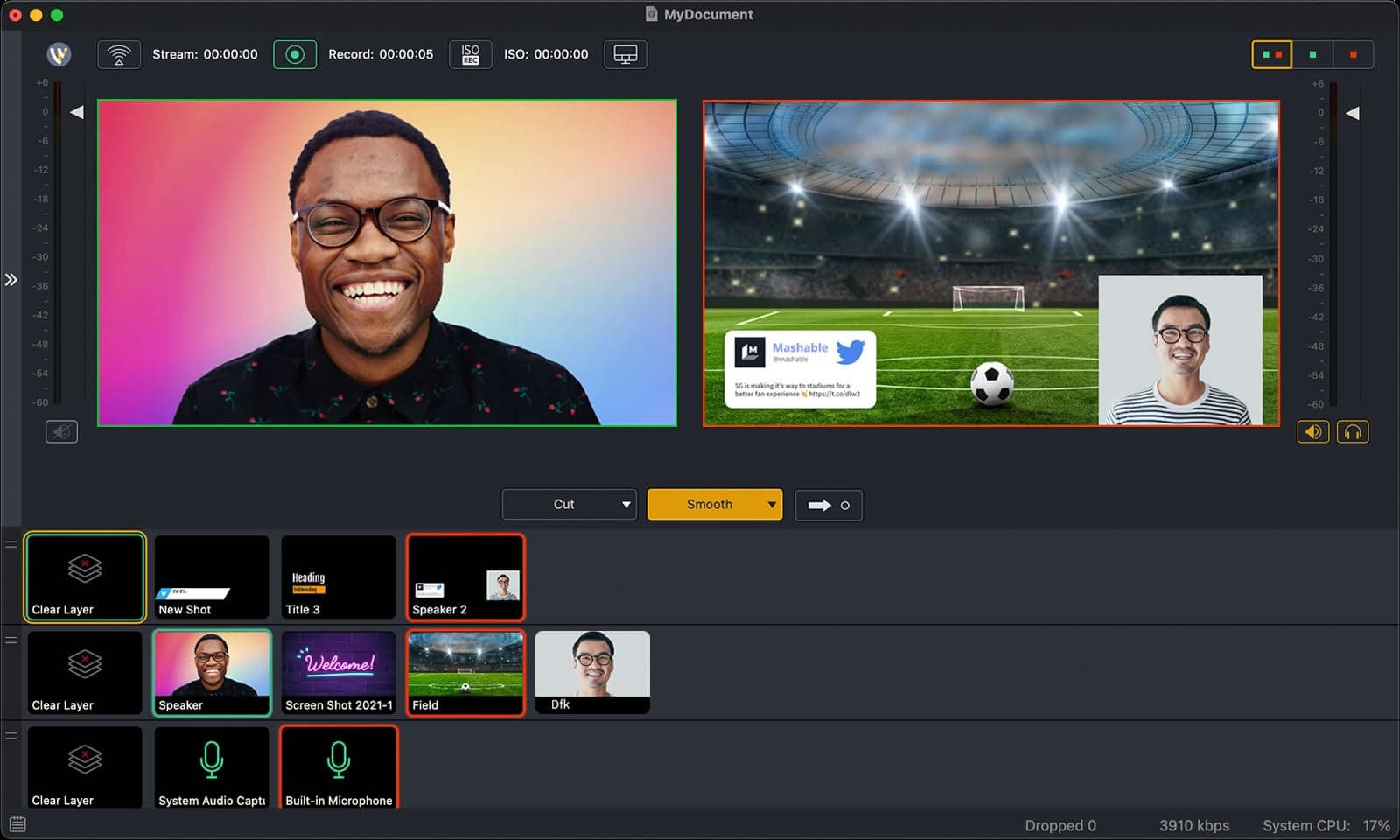The width and height of the screenshot is (1400, 840).
Task: Open the external display output icon
Action: (x=625, y=54)
